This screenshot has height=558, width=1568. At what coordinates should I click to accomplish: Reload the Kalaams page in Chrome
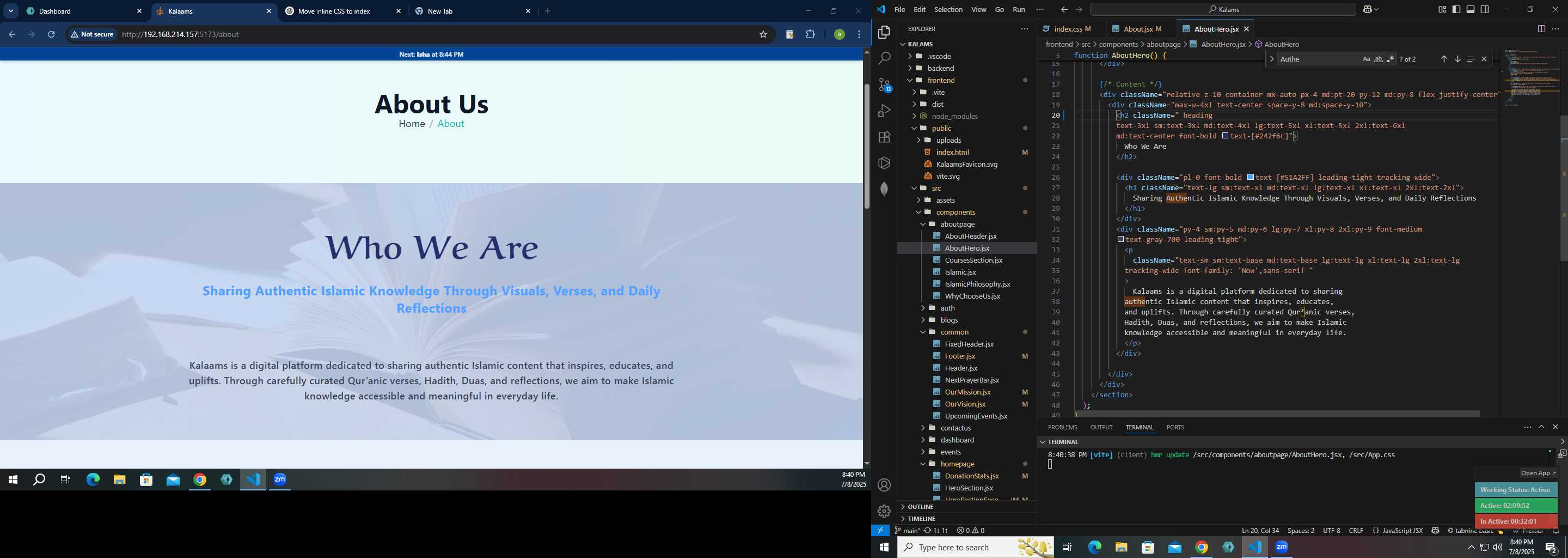point(52,35)
